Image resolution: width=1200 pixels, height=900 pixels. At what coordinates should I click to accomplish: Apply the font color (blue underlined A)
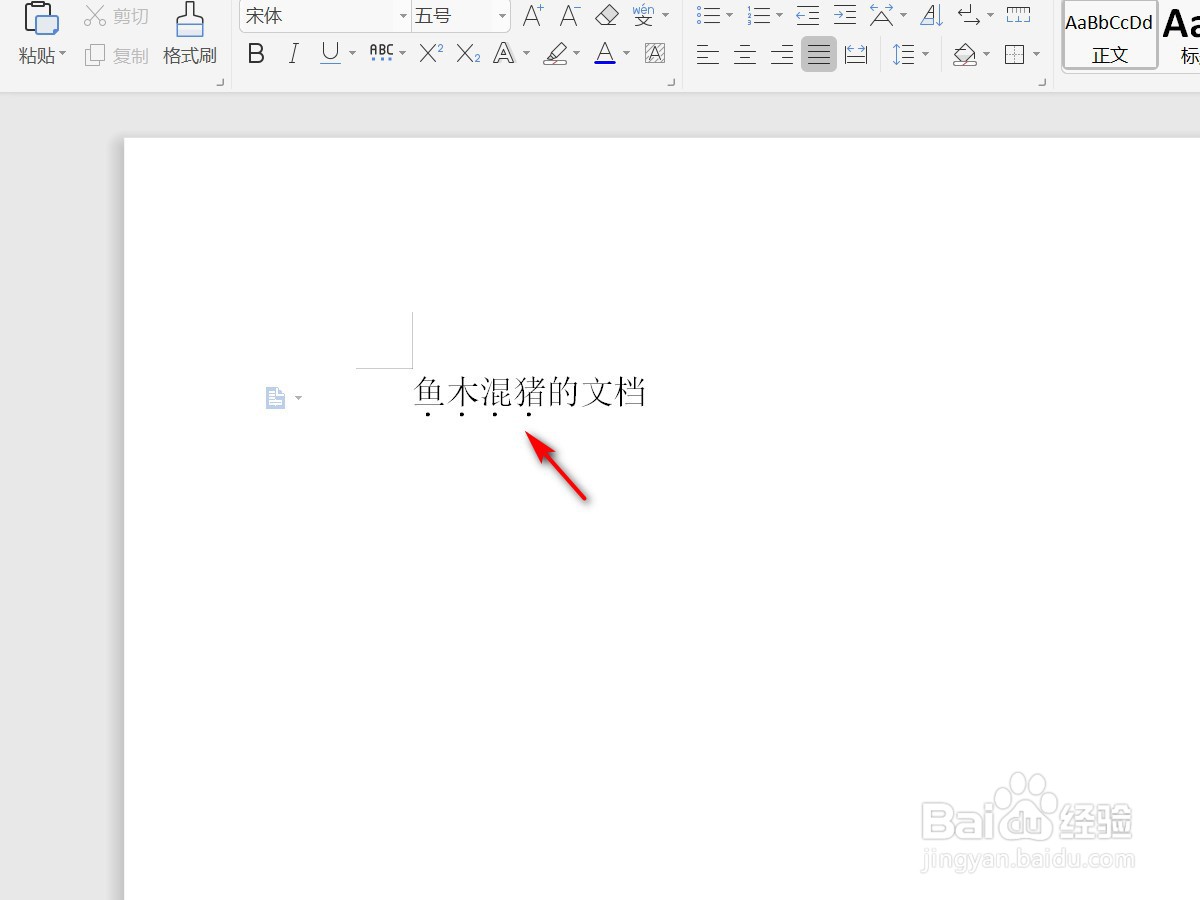click(605, 54)
